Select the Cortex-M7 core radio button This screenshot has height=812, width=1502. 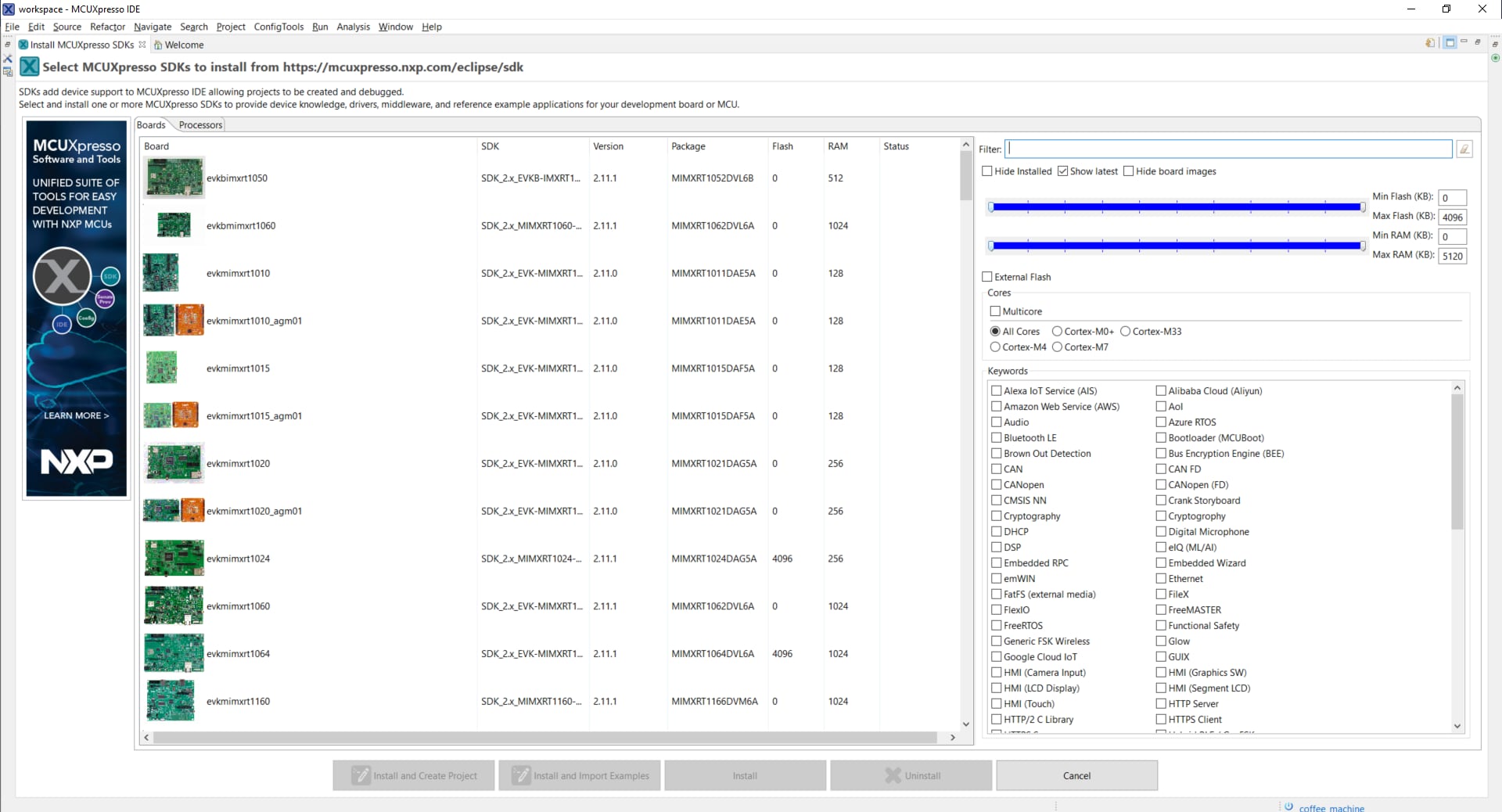click(x=1057, y=347)
